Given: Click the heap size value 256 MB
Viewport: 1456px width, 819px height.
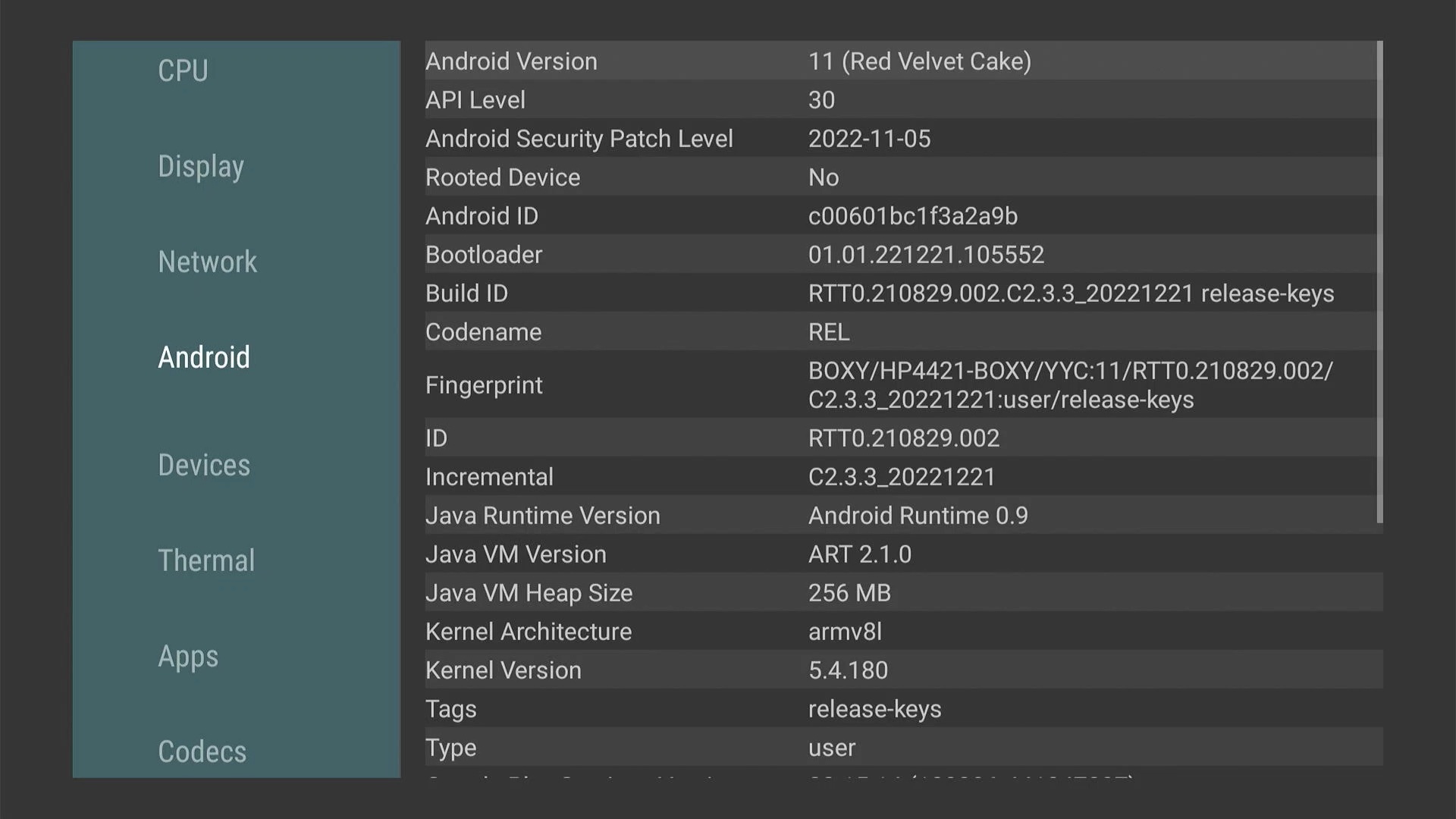Looking at the screenshot, I should point(849,593).
